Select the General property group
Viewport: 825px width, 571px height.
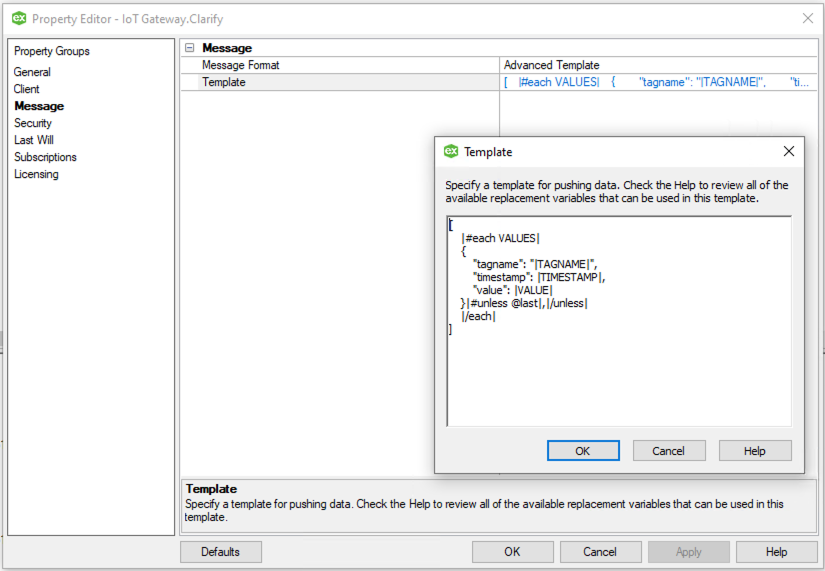(x=32, y=72)
